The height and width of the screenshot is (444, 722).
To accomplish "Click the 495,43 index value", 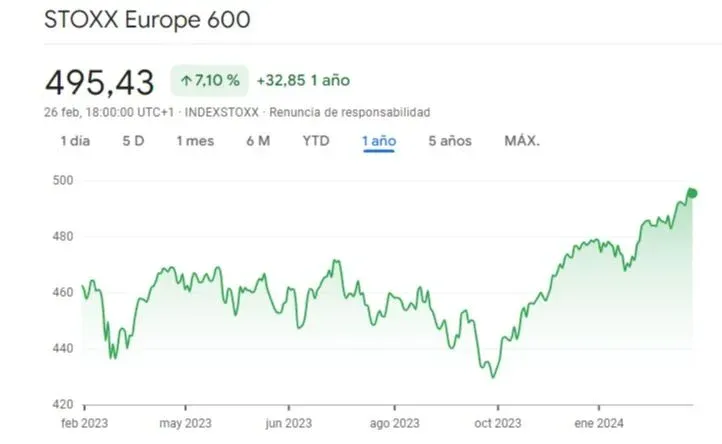I will 100,79.
